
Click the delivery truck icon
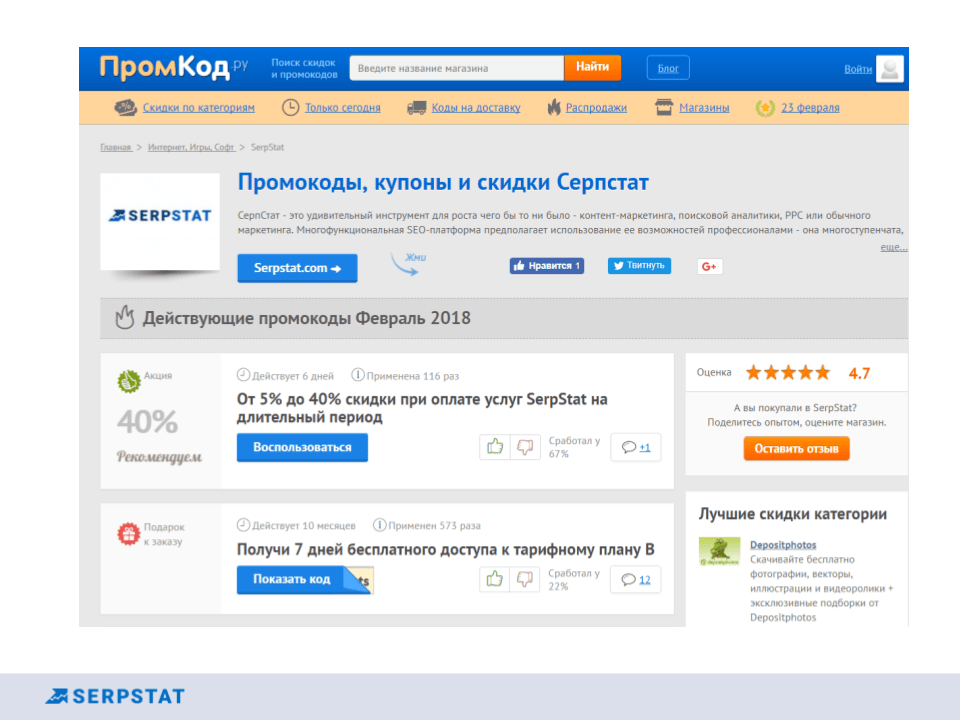416,108
